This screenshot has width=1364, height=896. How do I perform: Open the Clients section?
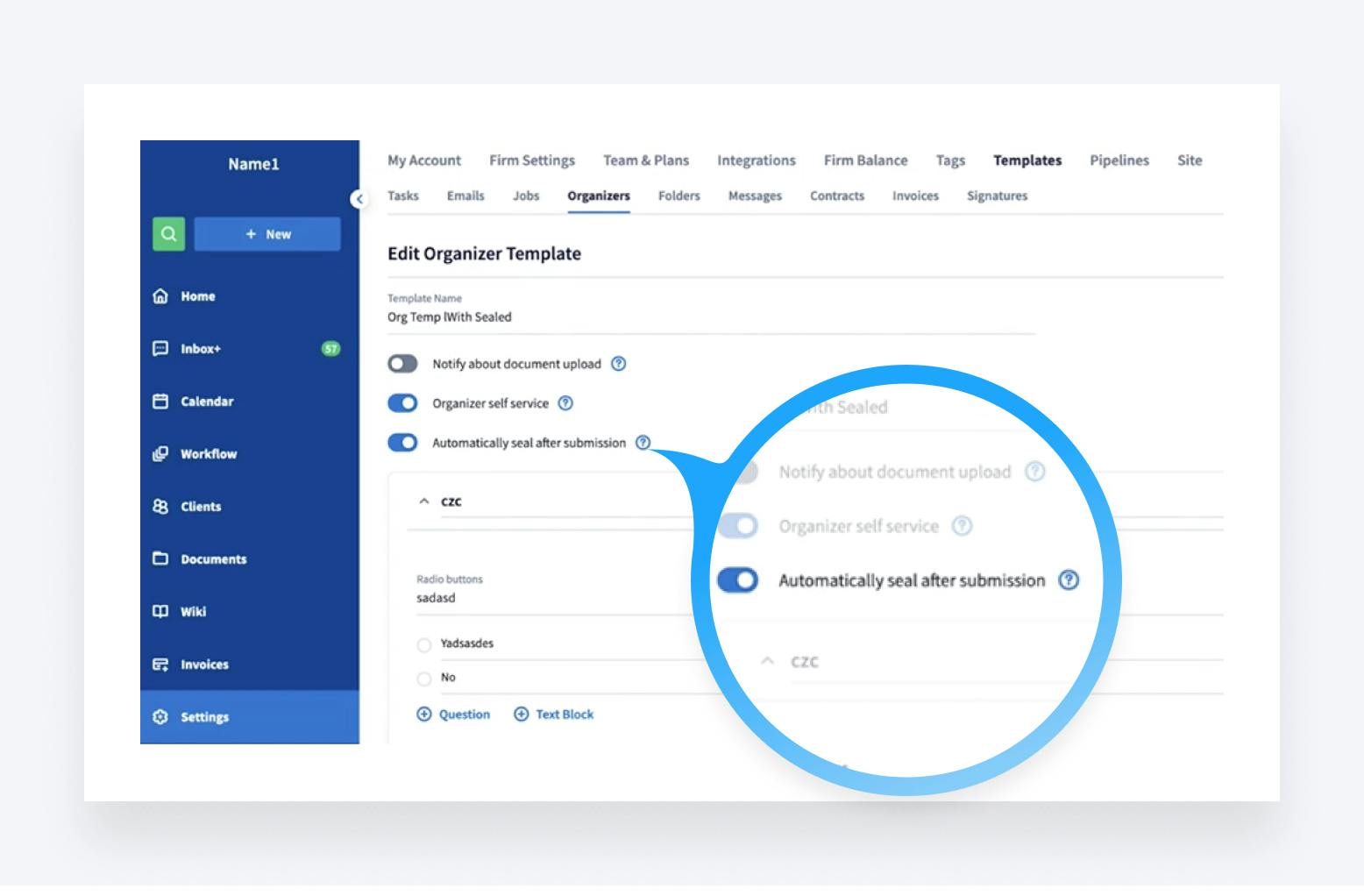201,507
